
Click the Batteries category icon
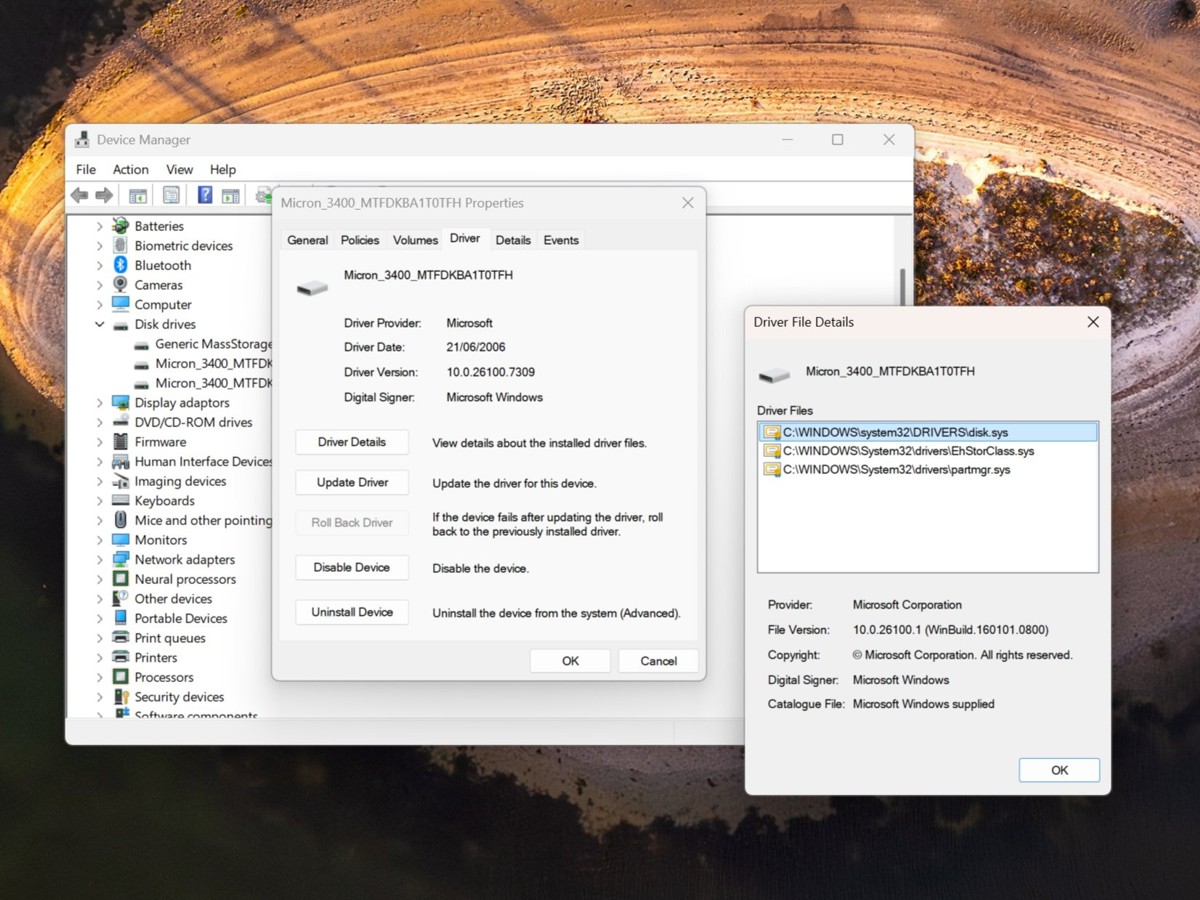[x=119, y=226]
